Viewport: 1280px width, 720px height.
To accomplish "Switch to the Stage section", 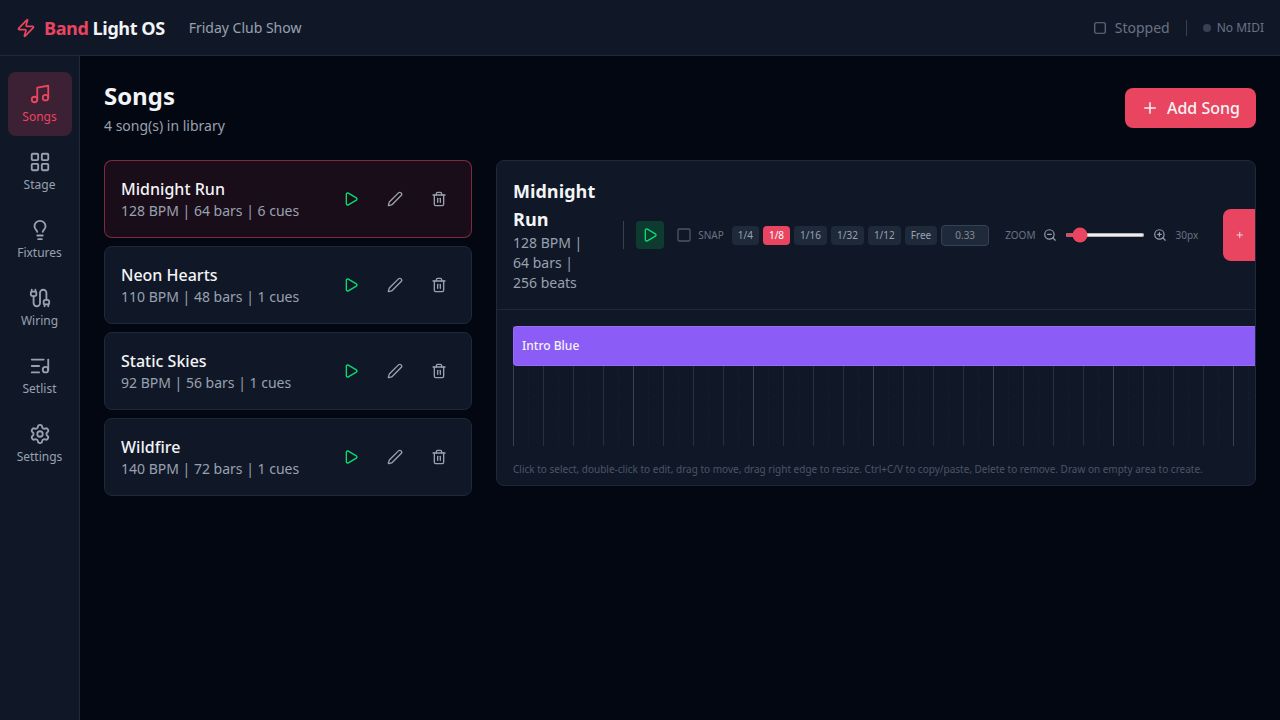I will tap(40, 172).
